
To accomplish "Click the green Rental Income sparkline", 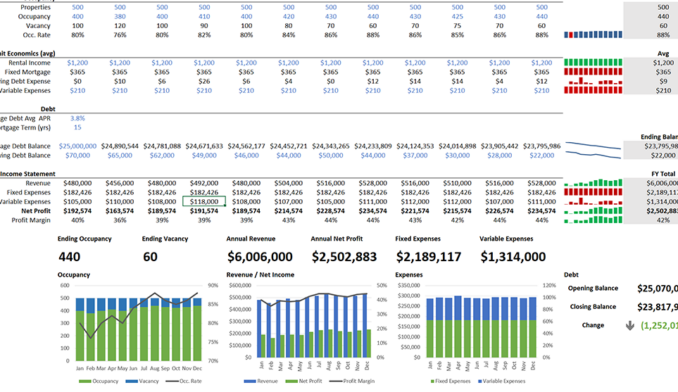I will click(x=593, y=63).
